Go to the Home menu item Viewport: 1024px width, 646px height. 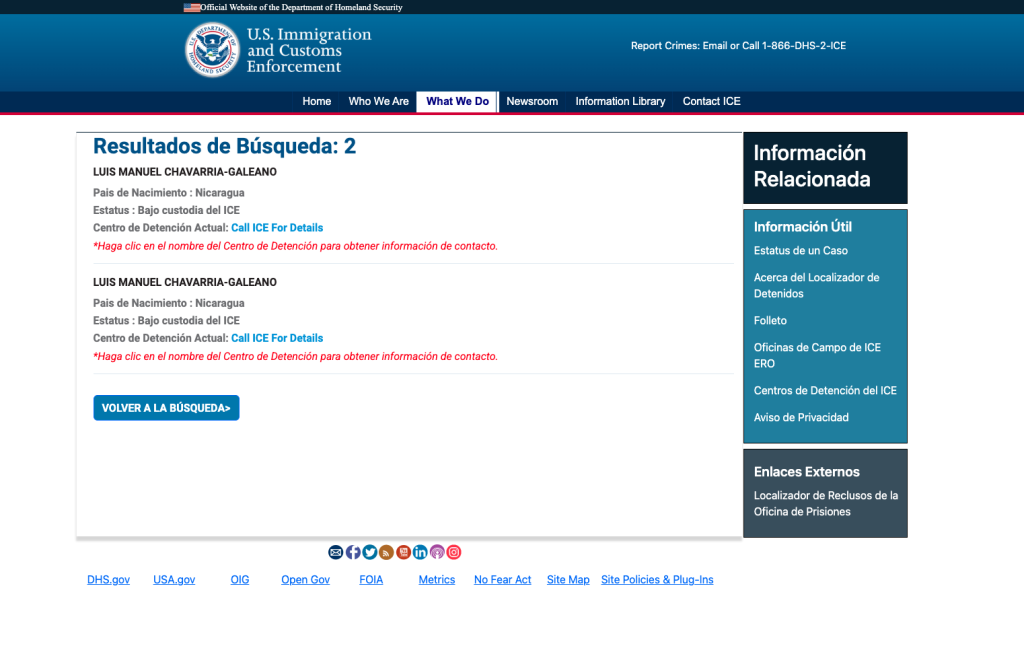(x=317, y=101)
